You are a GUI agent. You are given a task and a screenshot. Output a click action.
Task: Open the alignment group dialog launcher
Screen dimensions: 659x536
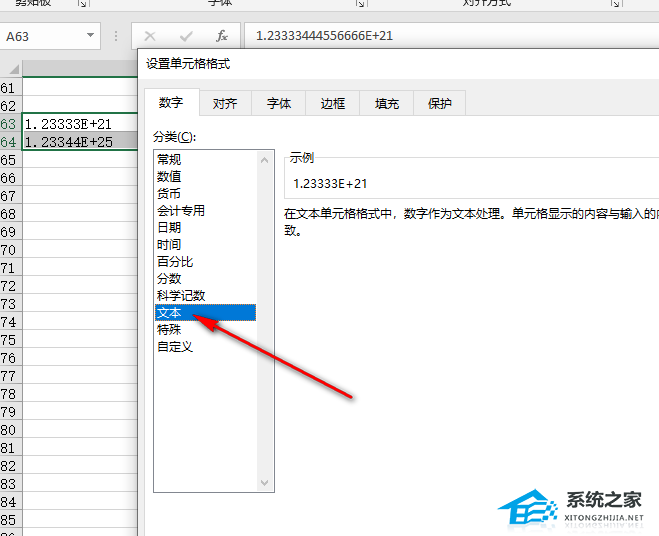[x=615, y=3]
